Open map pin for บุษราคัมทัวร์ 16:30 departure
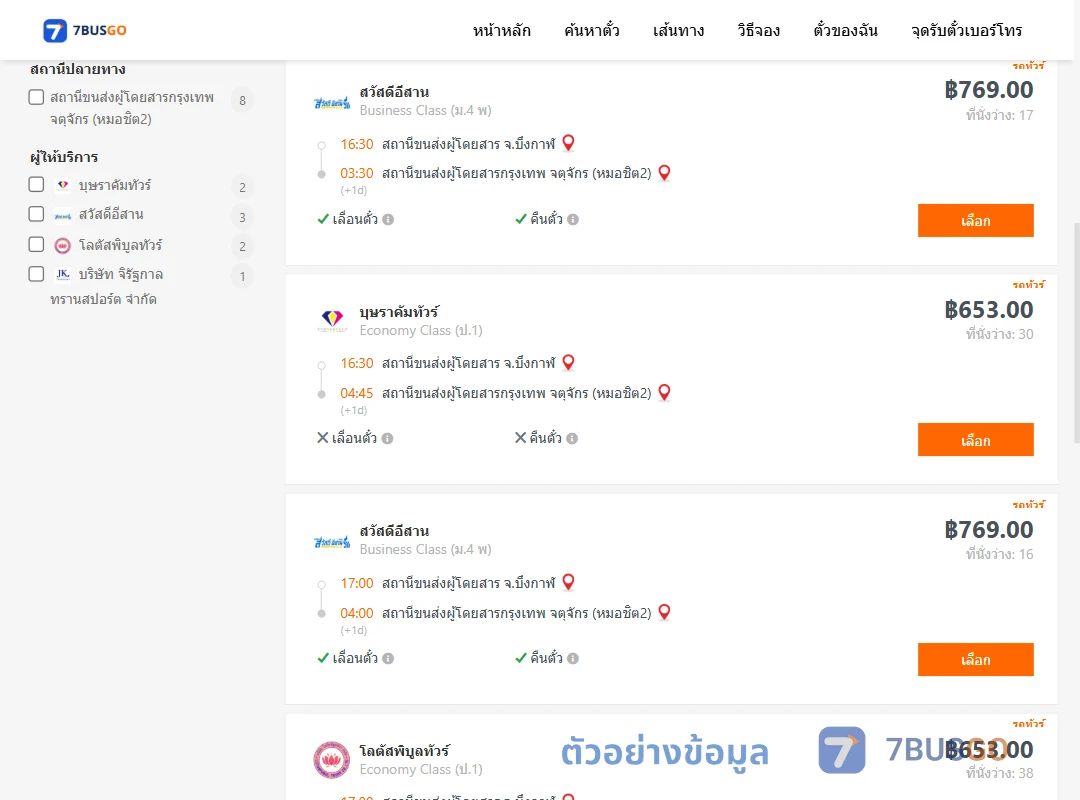This screenshot has height=800, width=1080. pos(568,362)
